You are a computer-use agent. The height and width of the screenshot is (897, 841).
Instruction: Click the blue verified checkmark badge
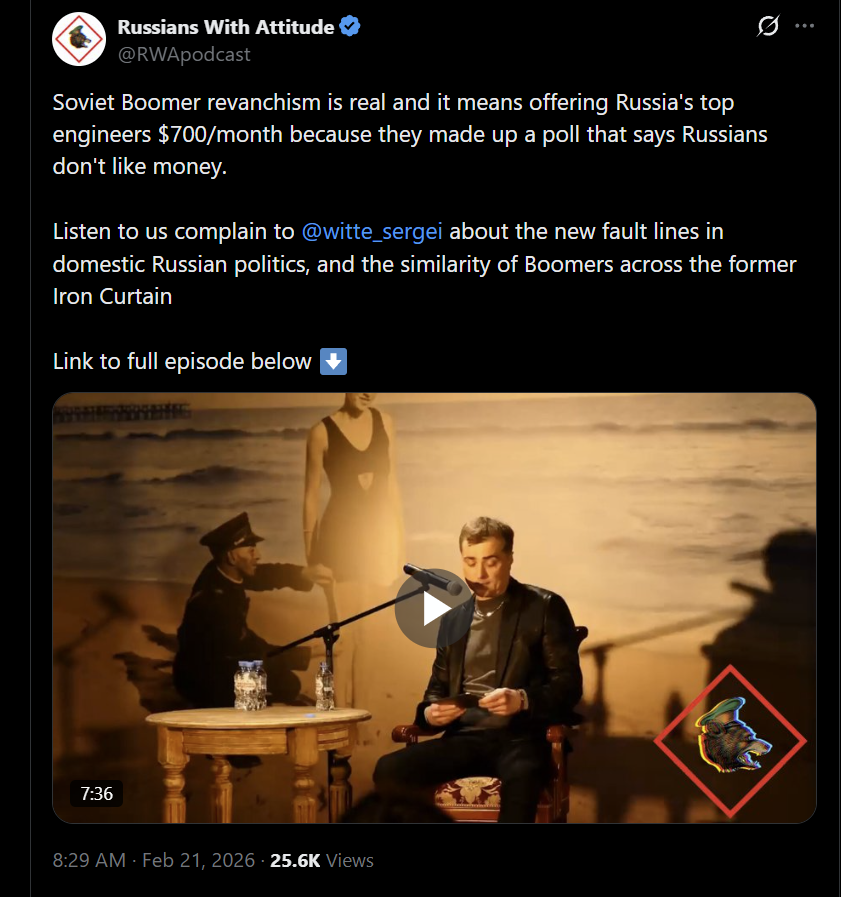[349, 27]
